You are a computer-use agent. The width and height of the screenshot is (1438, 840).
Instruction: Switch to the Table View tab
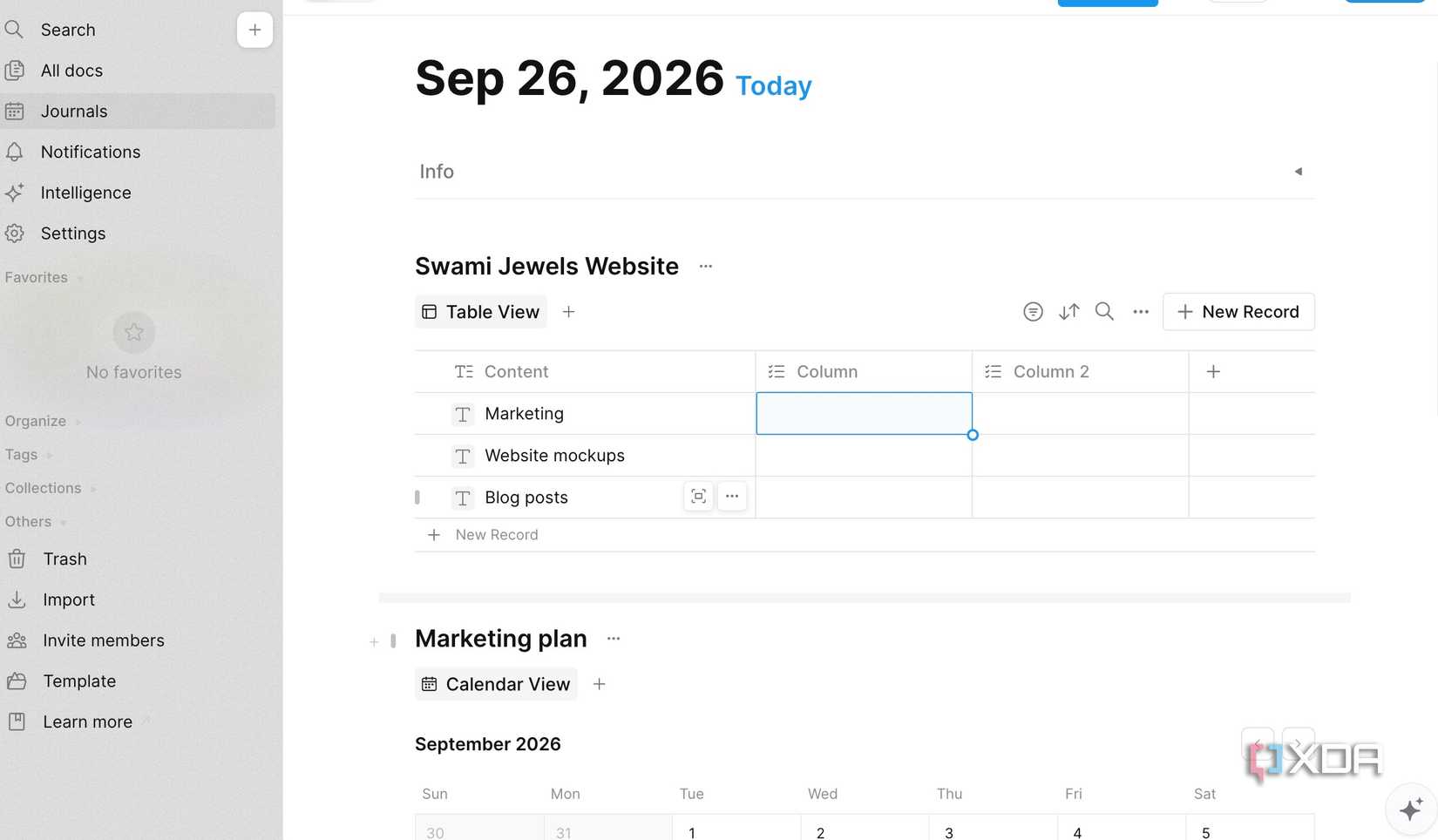point(481,312)
